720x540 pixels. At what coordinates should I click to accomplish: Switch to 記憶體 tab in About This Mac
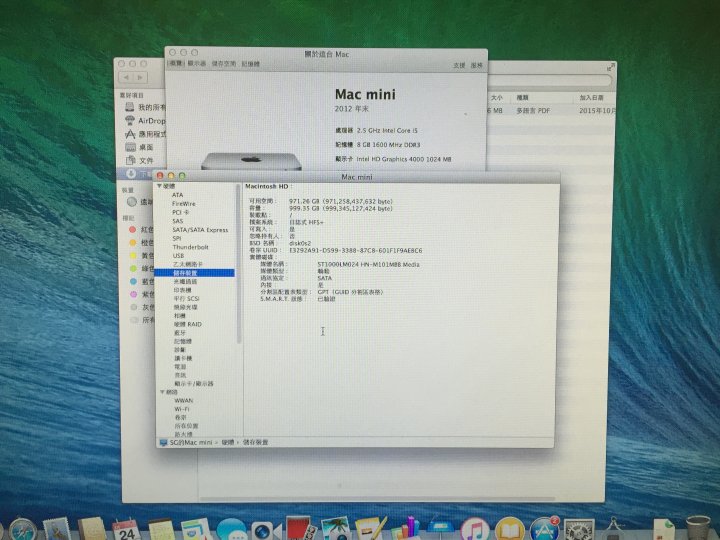[251, 64]
